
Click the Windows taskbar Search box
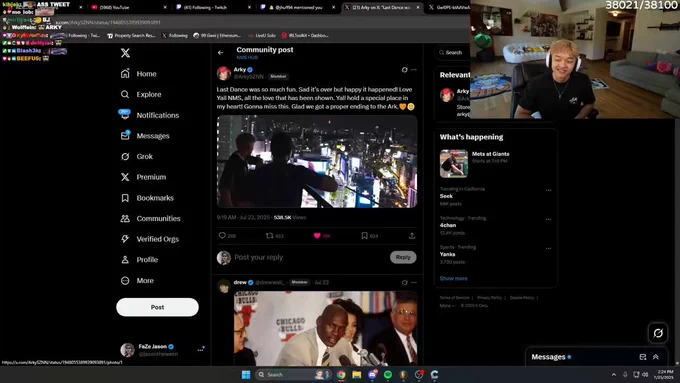point(293,375)
